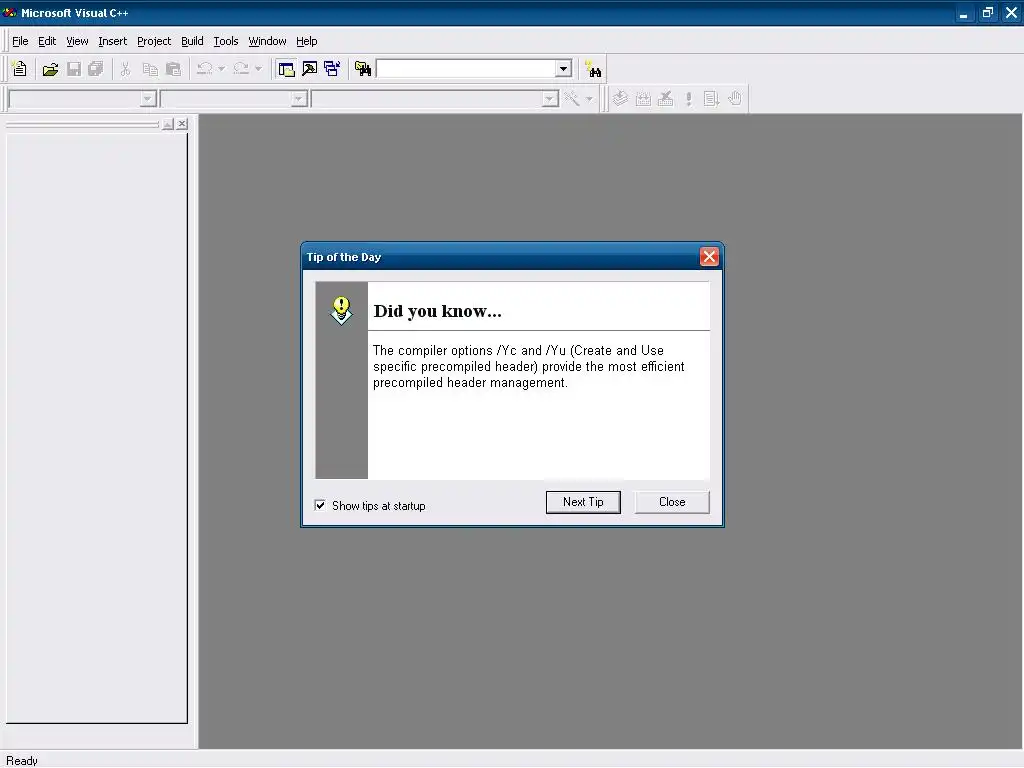This screenshot has width=1024, height=768.
Task: Open the Window menu
Action: point(267,41)
